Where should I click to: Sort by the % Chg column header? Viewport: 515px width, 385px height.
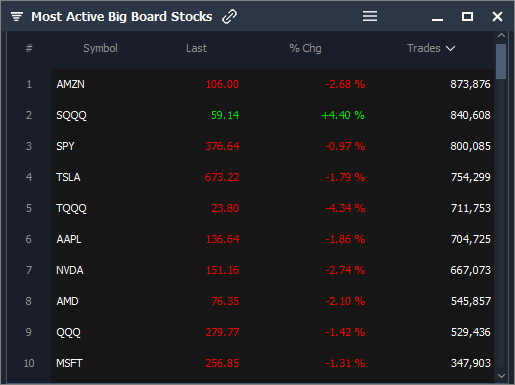pyautogui.click(x=305, y=48)
